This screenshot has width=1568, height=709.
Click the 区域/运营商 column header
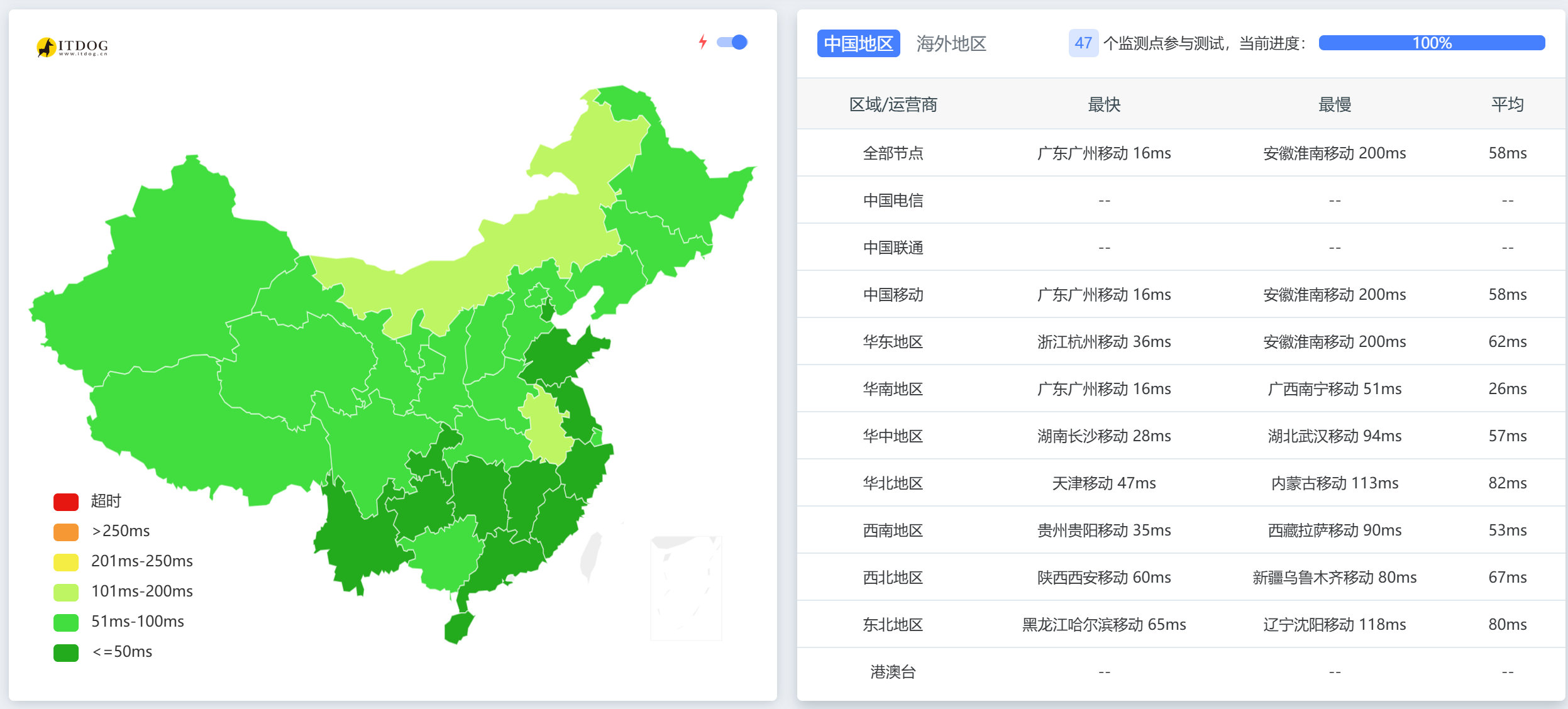[x=893, y=105]
